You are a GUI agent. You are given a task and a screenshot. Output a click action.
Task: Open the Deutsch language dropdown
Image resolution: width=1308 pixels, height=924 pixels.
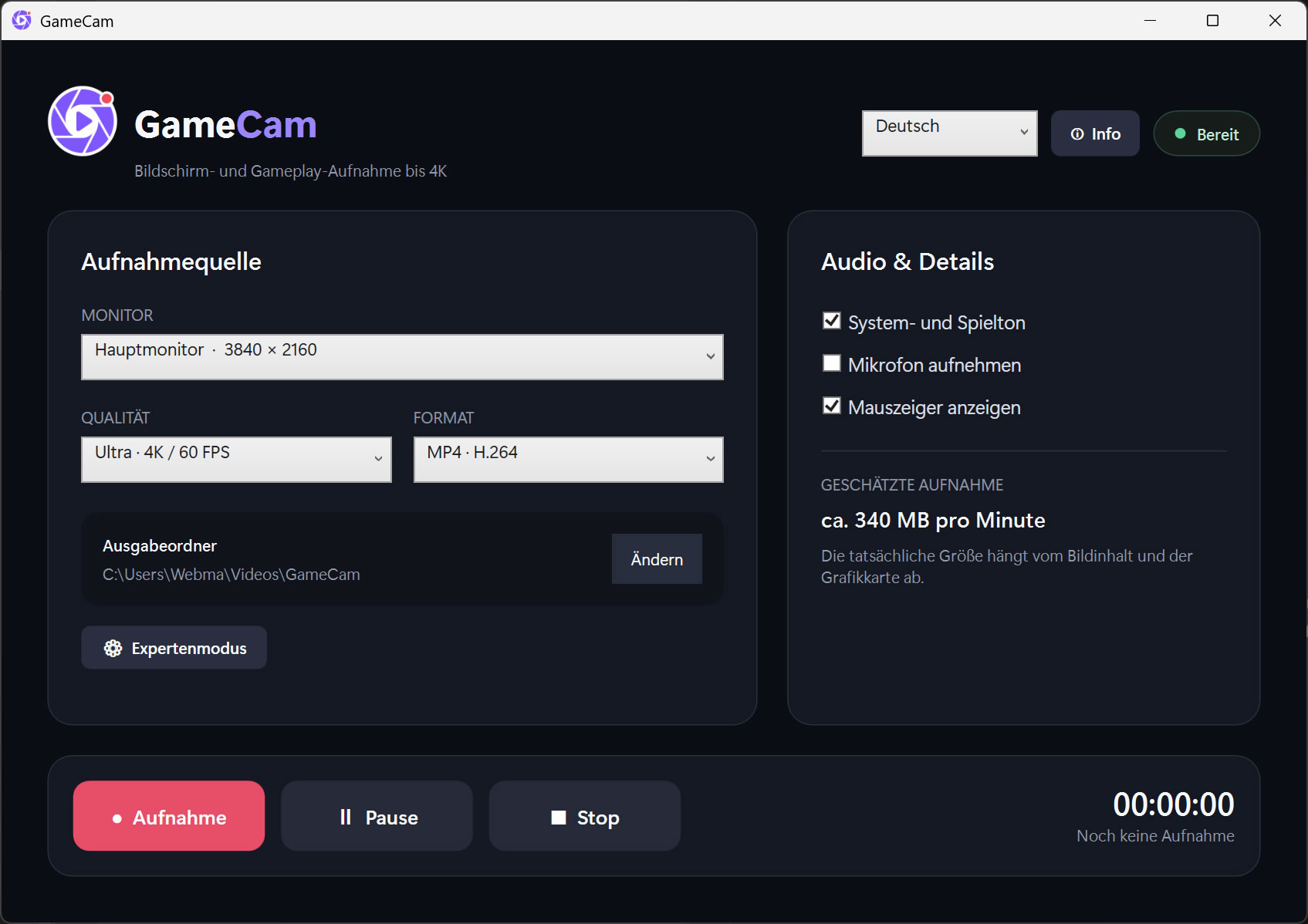[950, 133]
